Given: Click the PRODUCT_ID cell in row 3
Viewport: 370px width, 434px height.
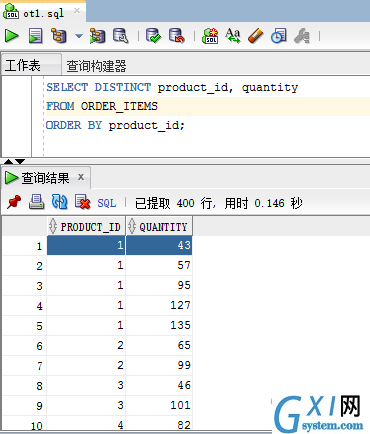Looking at the screenshot, I should (86, 286).
